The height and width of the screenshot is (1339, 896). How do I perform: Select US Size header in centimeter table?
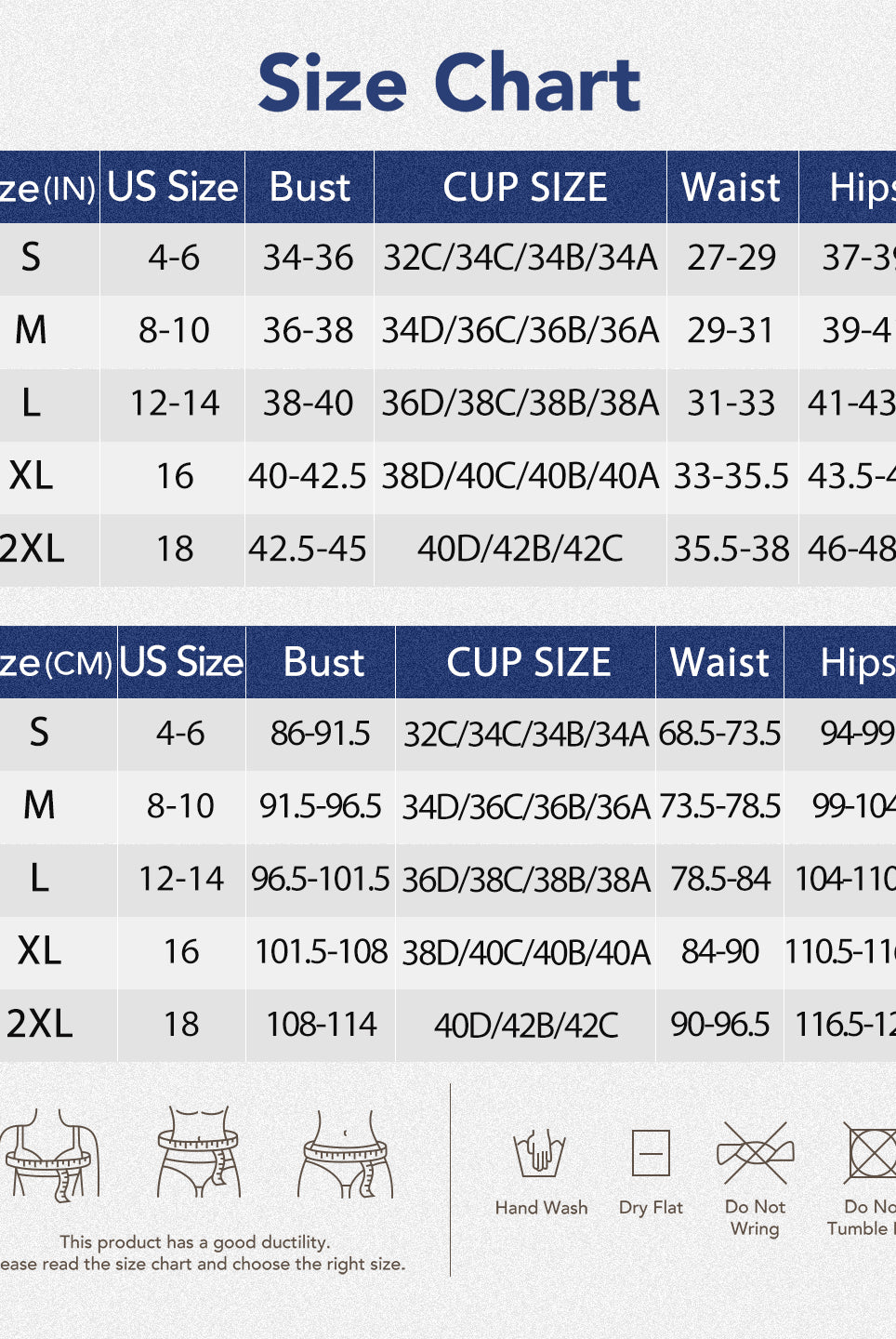(x=181, y=662)
